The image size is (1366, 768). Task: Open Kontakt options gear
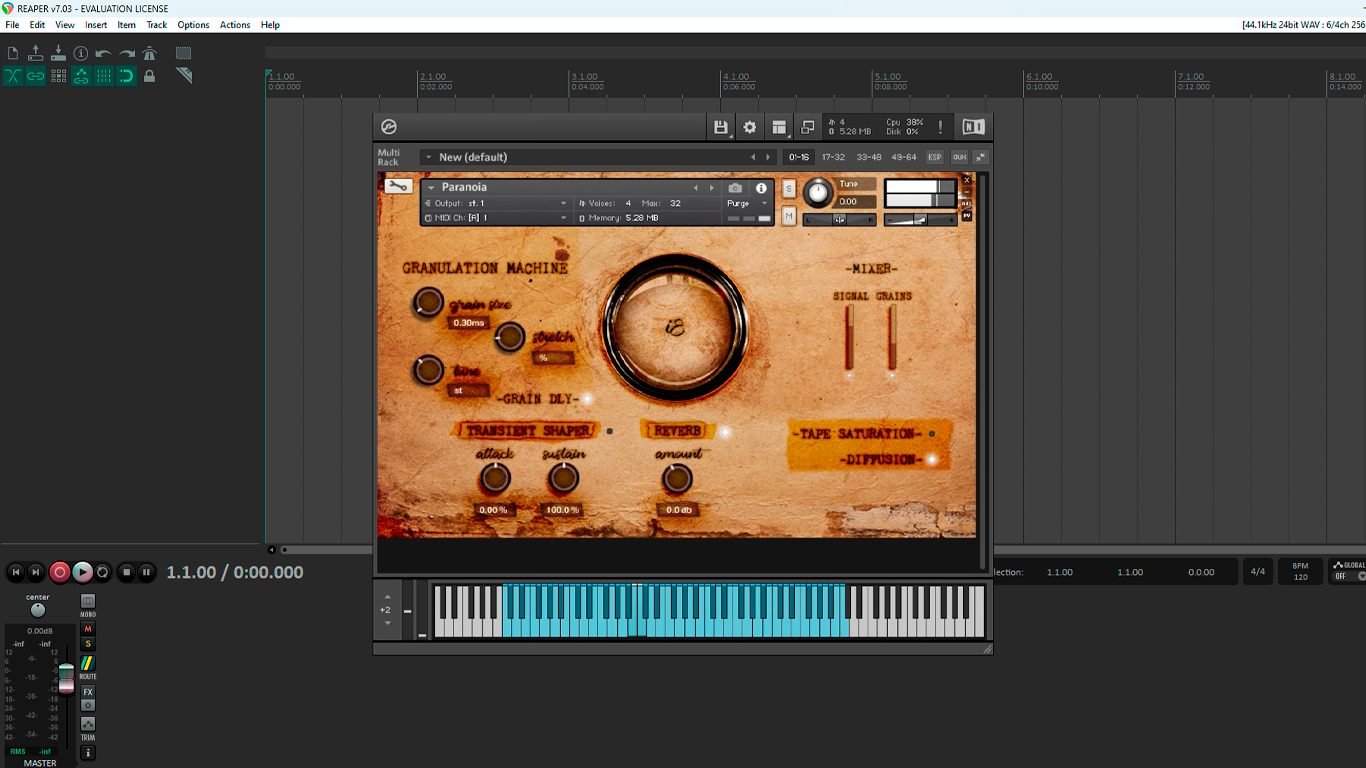750,127
